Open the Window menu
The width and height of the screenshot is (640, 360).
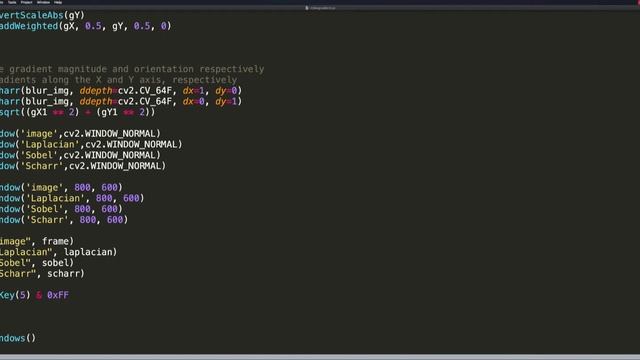43,2
